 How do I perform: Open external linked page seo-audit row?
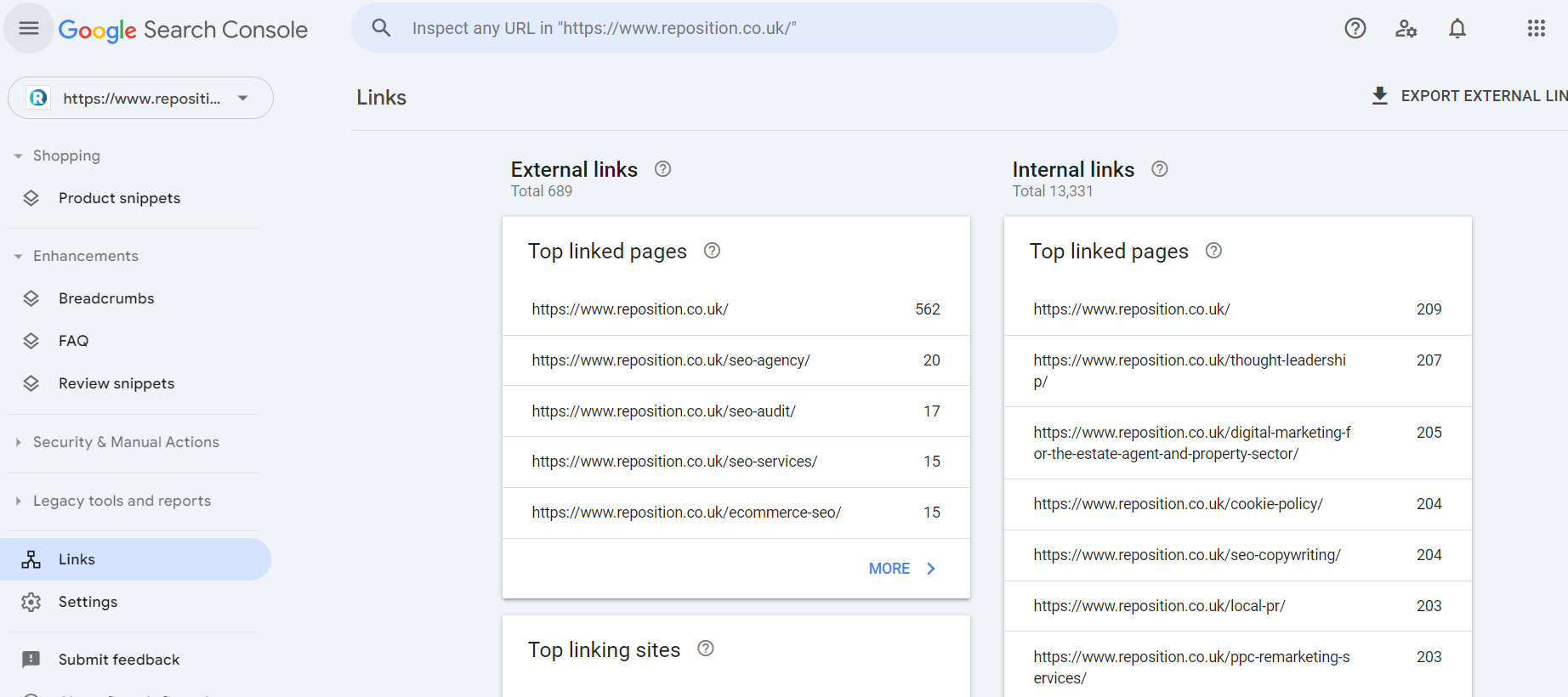coord(736,411)
